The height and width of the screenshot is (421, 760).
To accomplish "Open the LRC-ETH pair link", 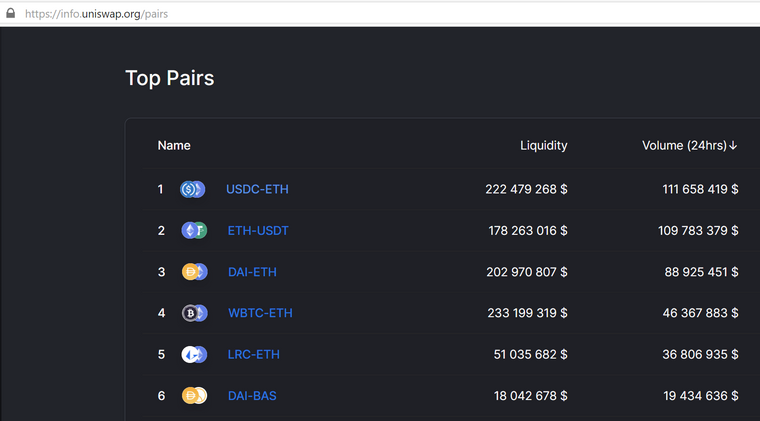I will [x=253, y=355].
